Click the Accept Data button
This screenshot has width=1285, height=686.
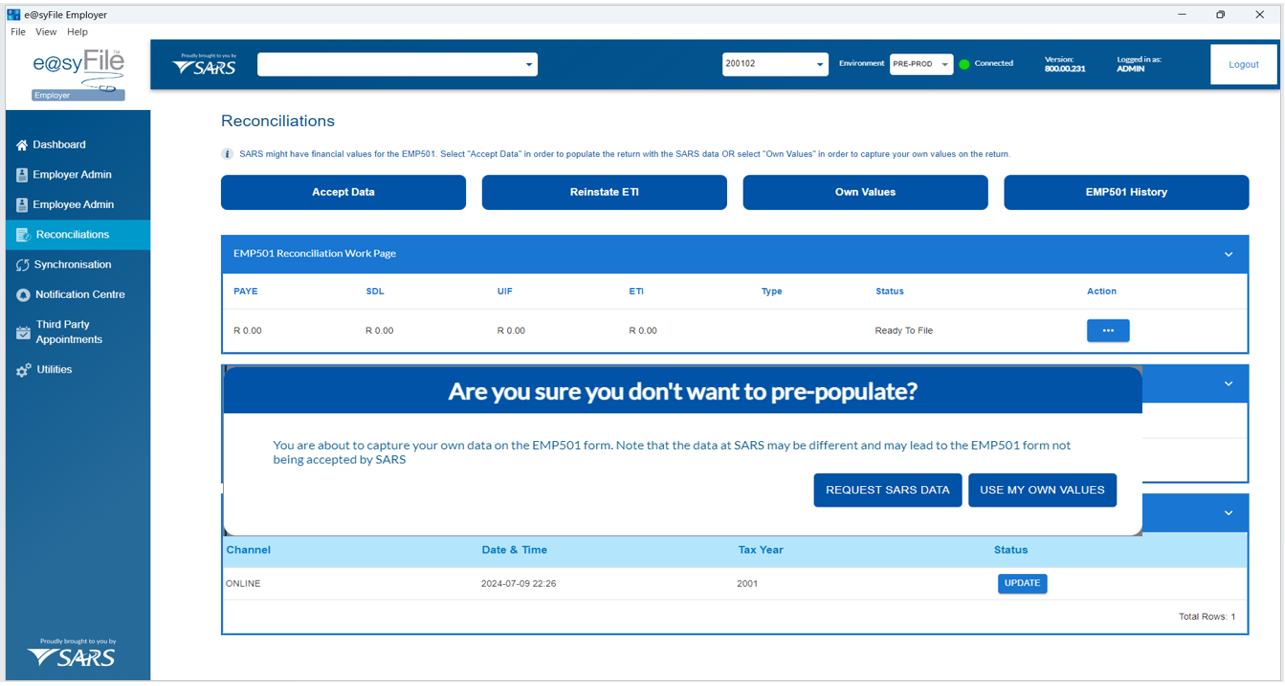pyautogui.click(x=343, y=192)
